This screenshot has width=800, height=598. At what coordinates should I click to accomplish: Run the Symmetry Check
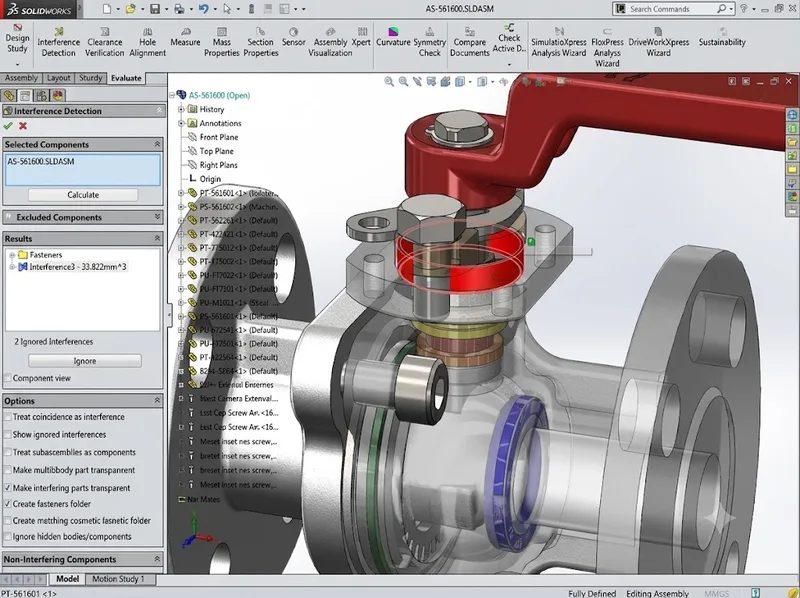pyautogui.click(x=430, y=42)
